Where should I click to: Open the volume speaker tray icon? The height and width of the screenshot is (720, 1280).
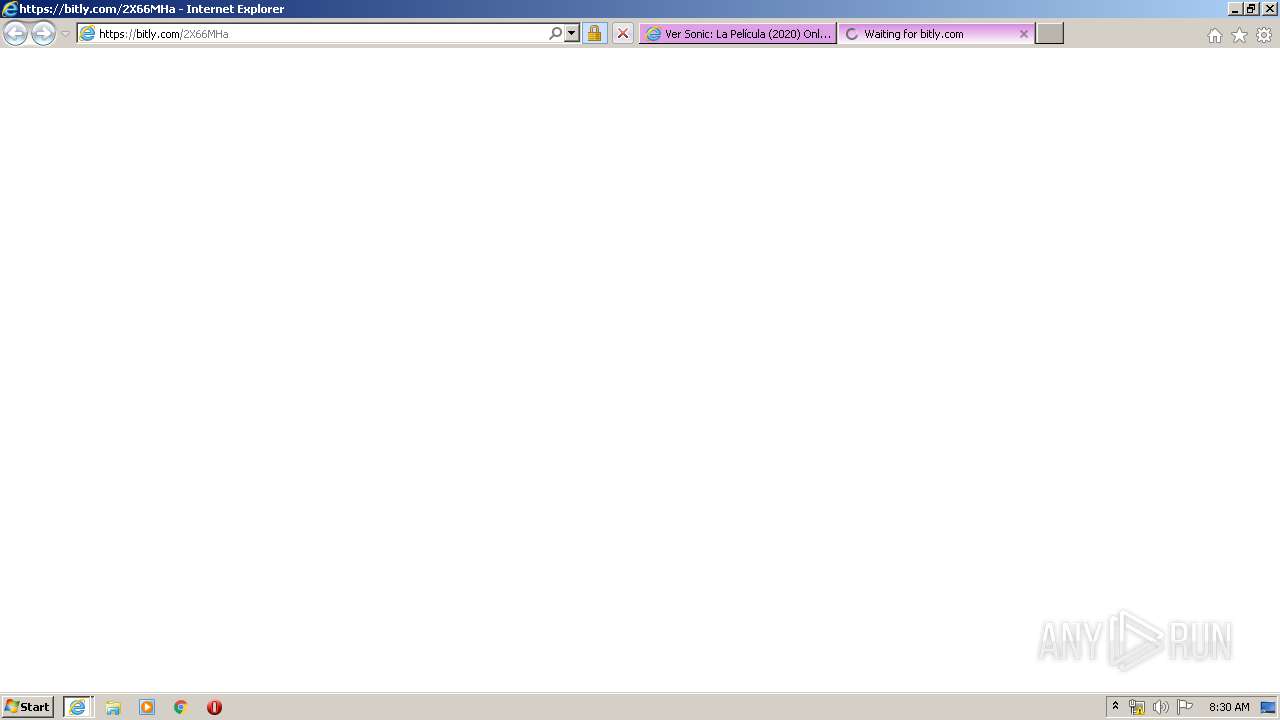(x=1160, y=707)
